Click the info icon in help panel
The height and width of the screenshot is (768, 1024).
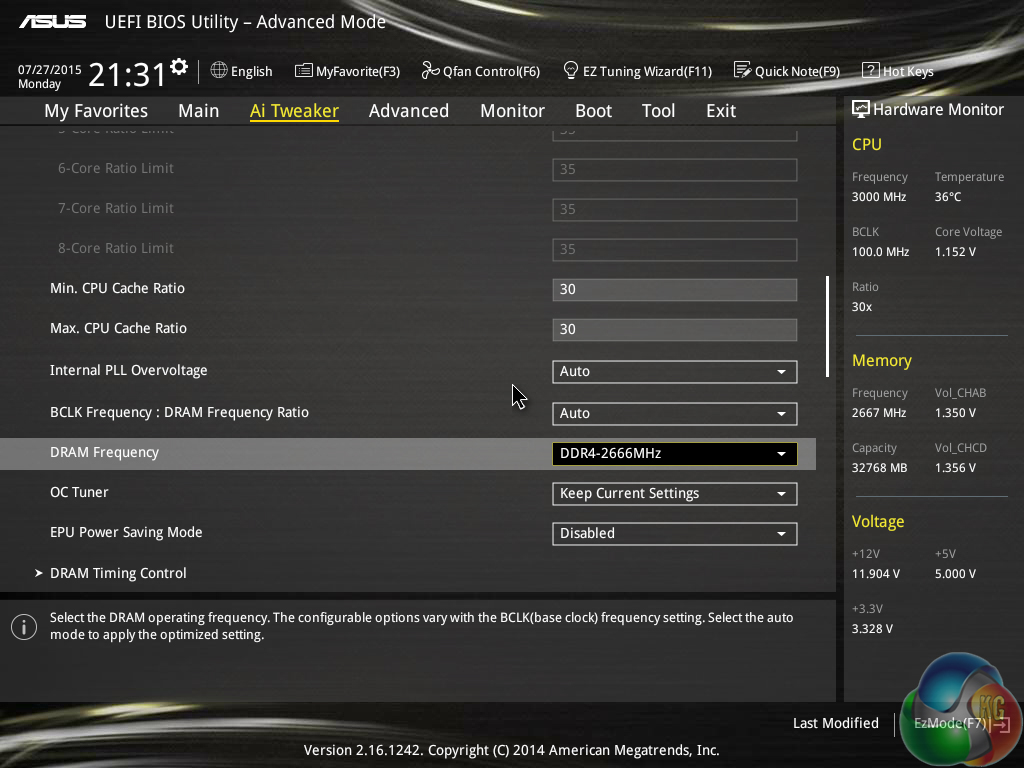point(23,627)
